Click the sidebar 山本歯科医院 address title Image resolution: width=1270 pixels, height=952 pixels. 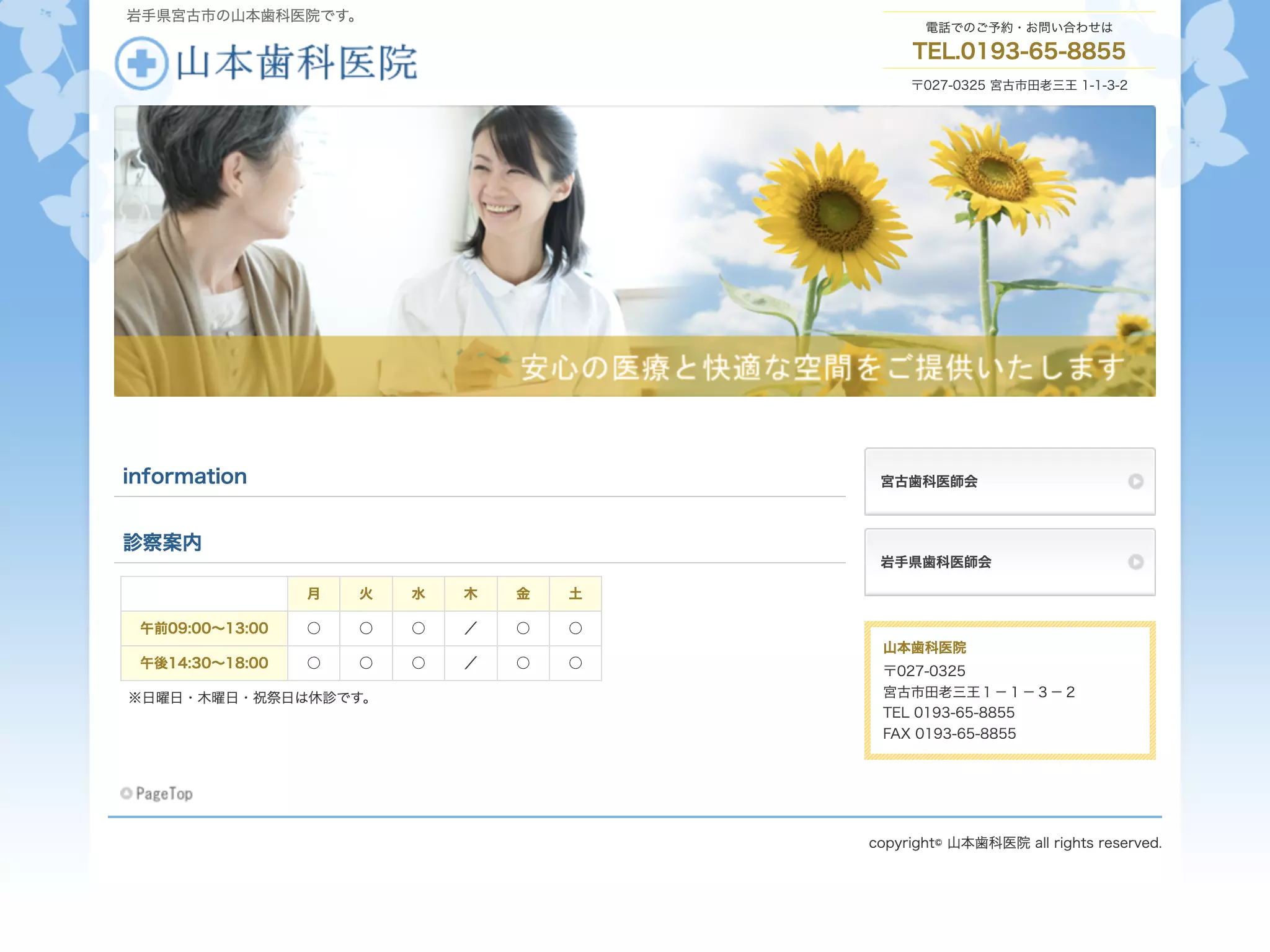[925, 648]
